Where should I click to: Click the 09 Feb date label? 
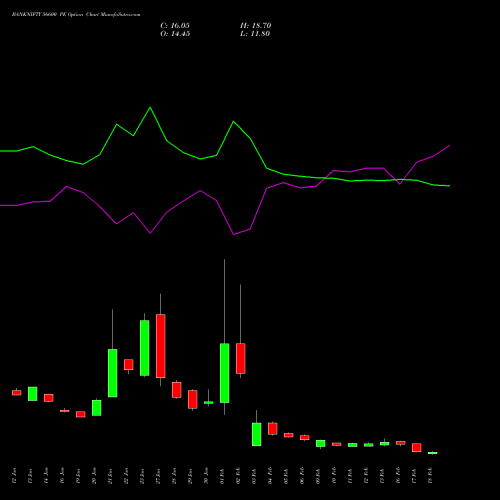click(318, 476)
